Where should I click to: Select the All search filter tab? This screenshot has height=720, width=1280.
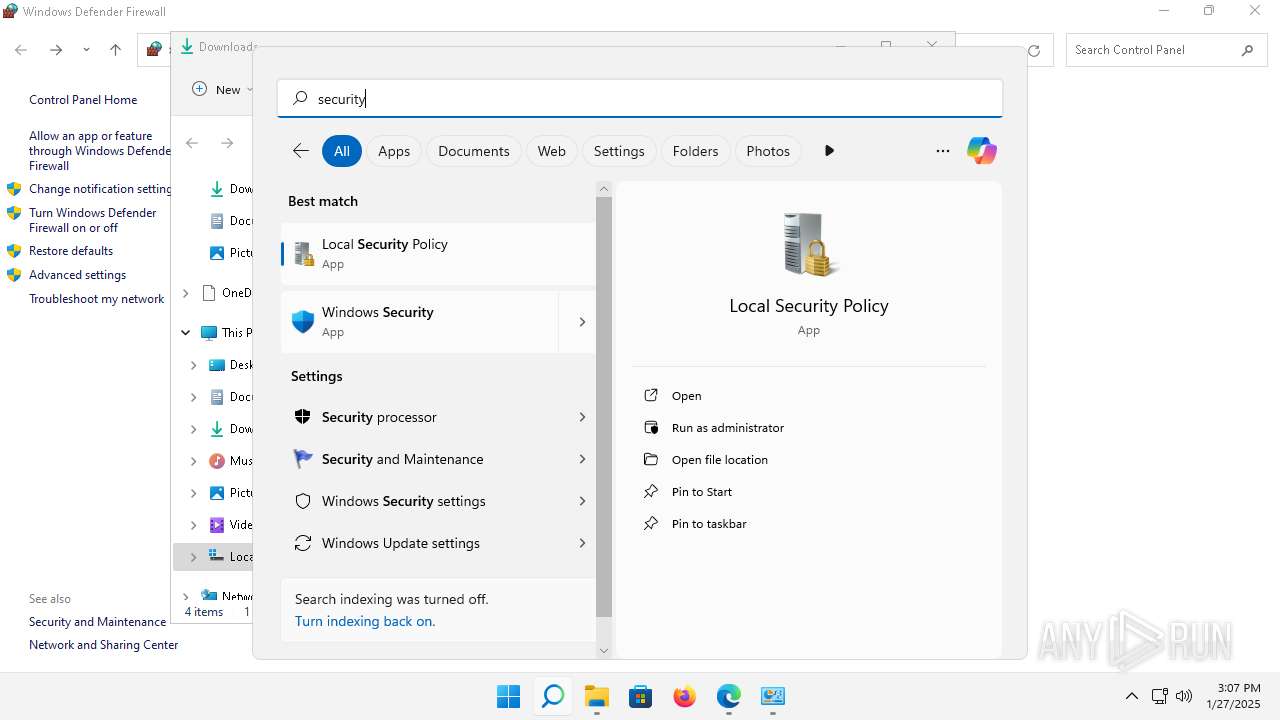click(341, 151)
